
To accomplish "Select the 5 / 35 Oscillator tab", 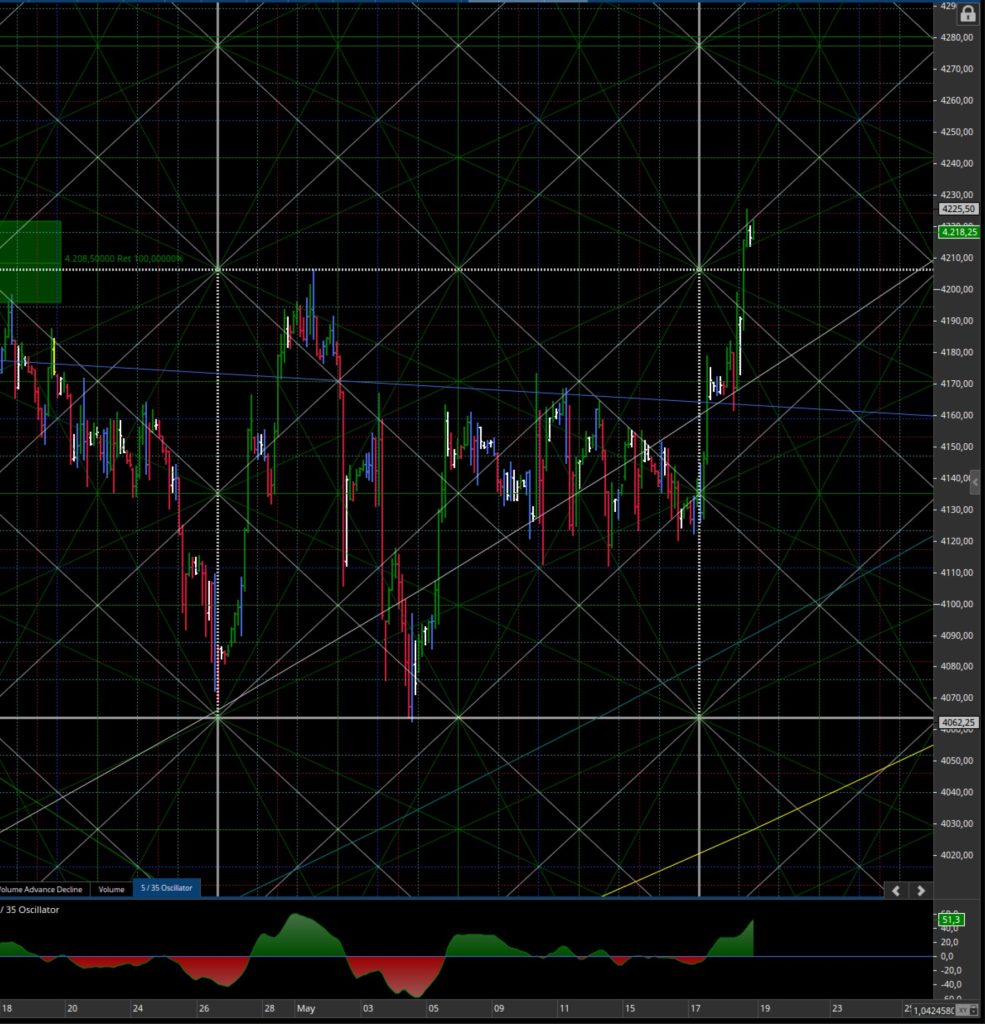I will tap(167, 888).
